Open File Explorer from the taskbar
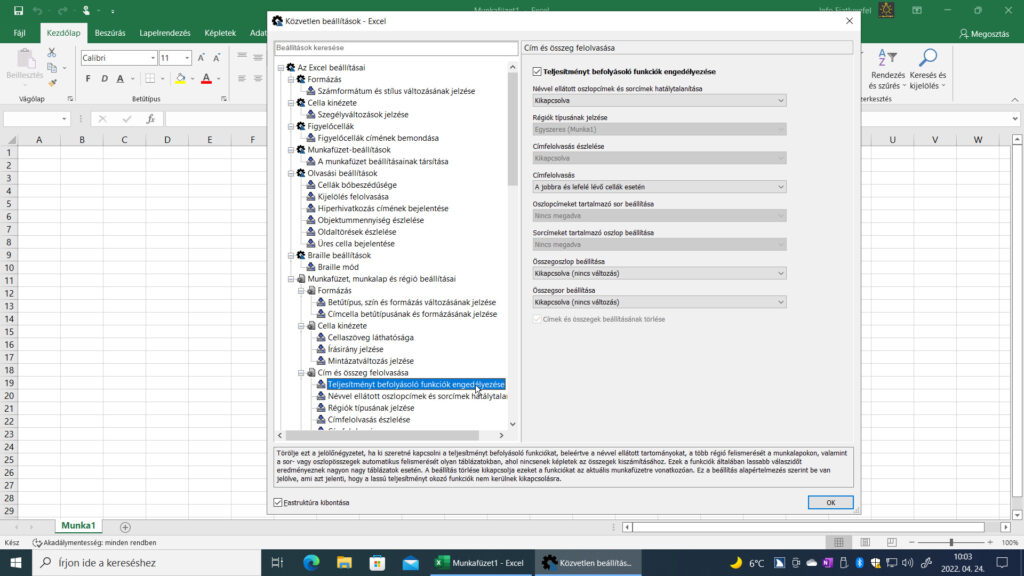Viewport: 1024px width, 576px height. point(344,562)
